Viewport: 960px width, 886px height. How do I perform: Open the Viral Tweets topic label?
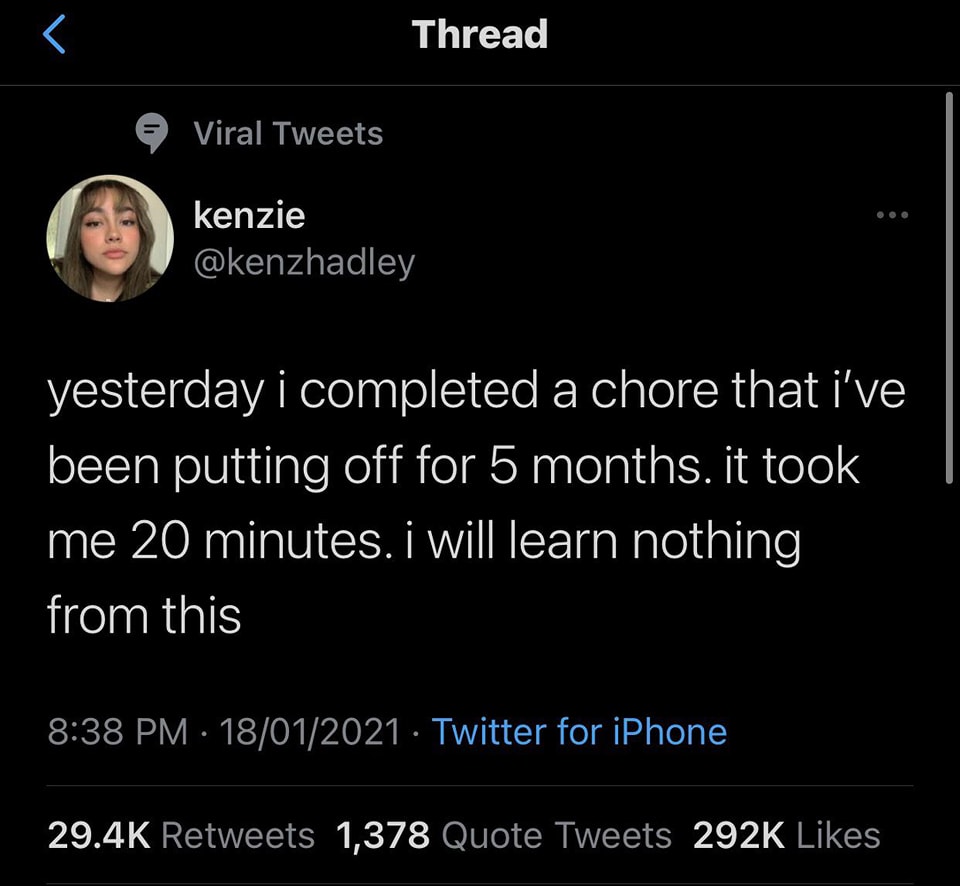pyautogui.click(x=288, y=133)
